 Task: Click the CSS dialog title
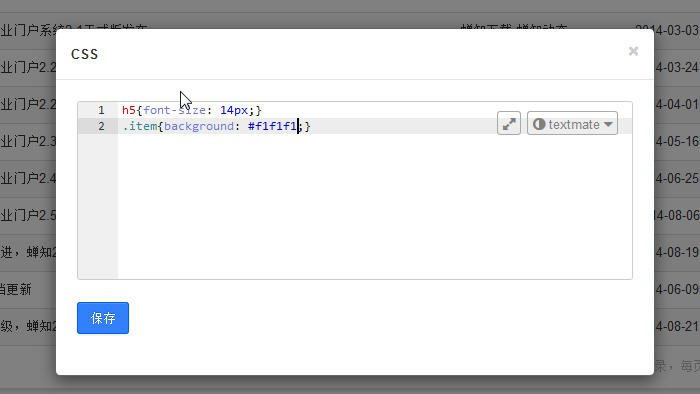tap(84, 54)
